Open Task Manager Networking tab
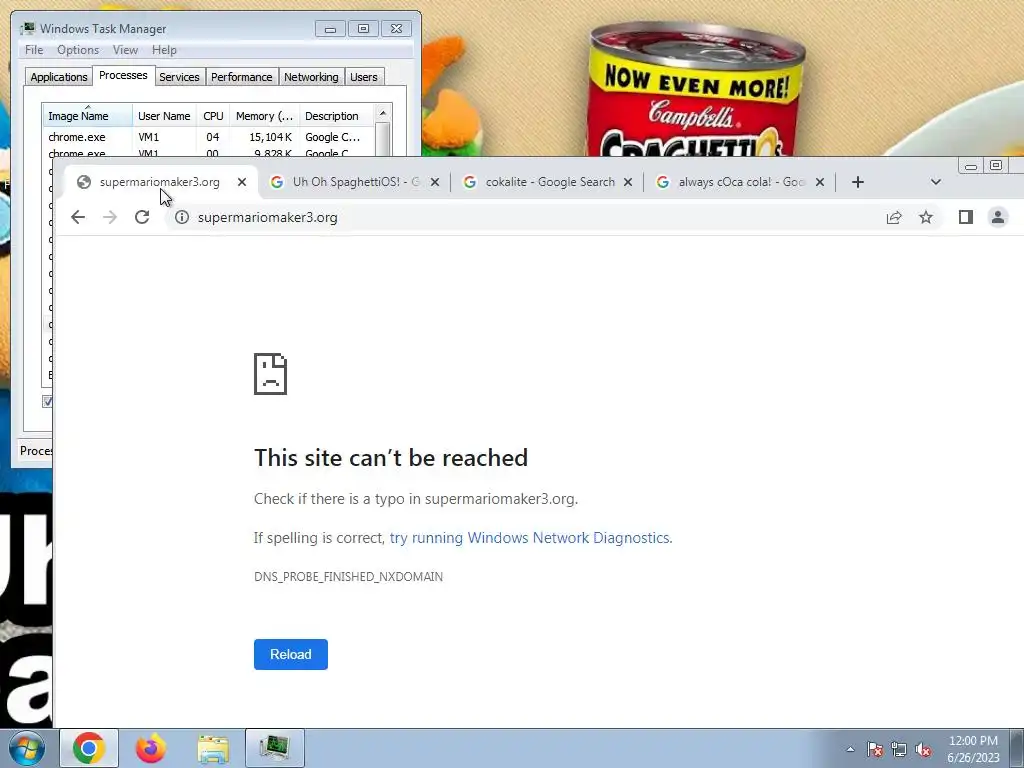Screen dimensions: 1024x768 [311, 77]
